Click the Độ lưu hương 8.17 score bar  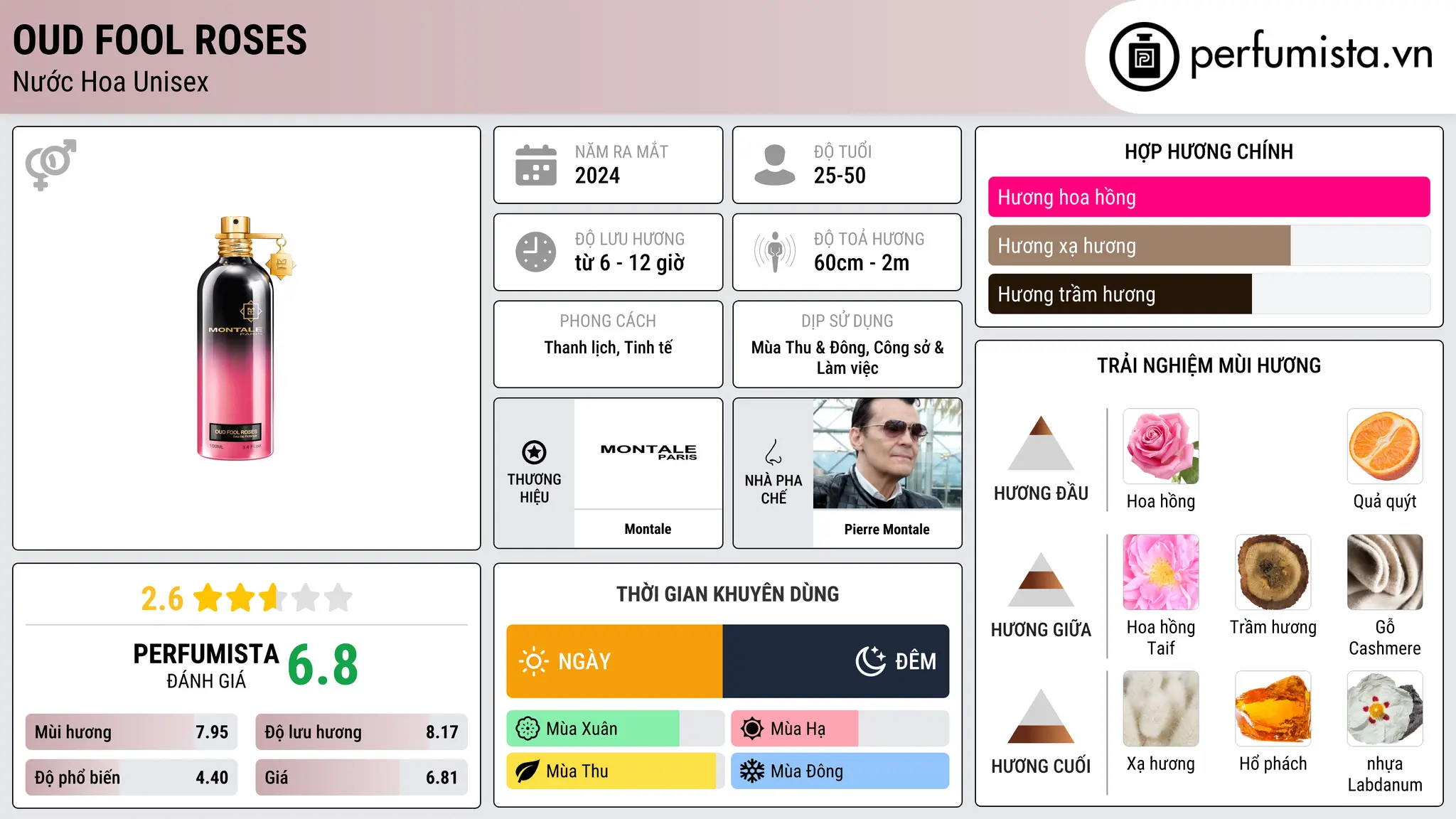[x=362, y=732]
